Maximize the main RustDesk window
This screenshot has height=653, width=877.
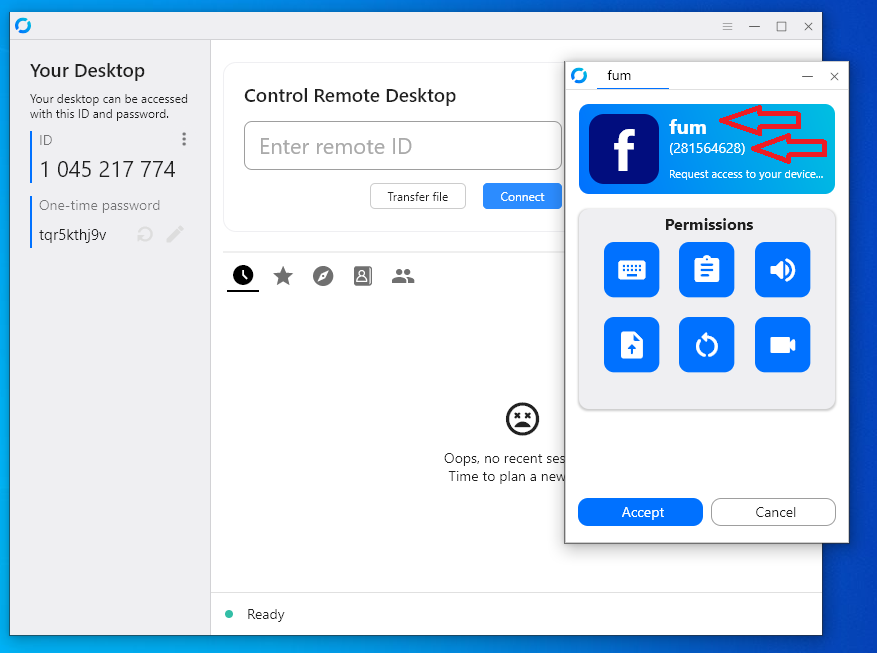tap(781, 26)
